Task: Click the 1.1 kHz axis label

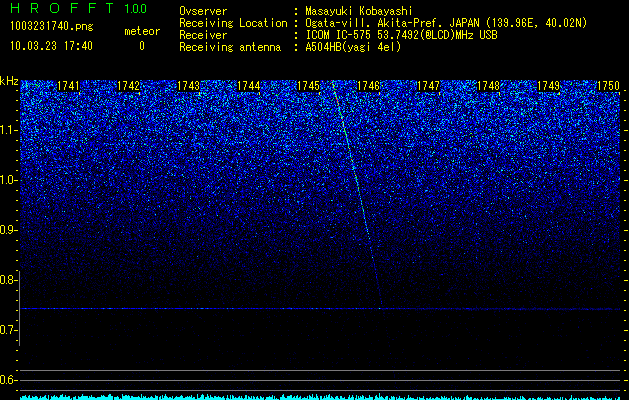Action: pyautogui.click(x=8, y=130)
